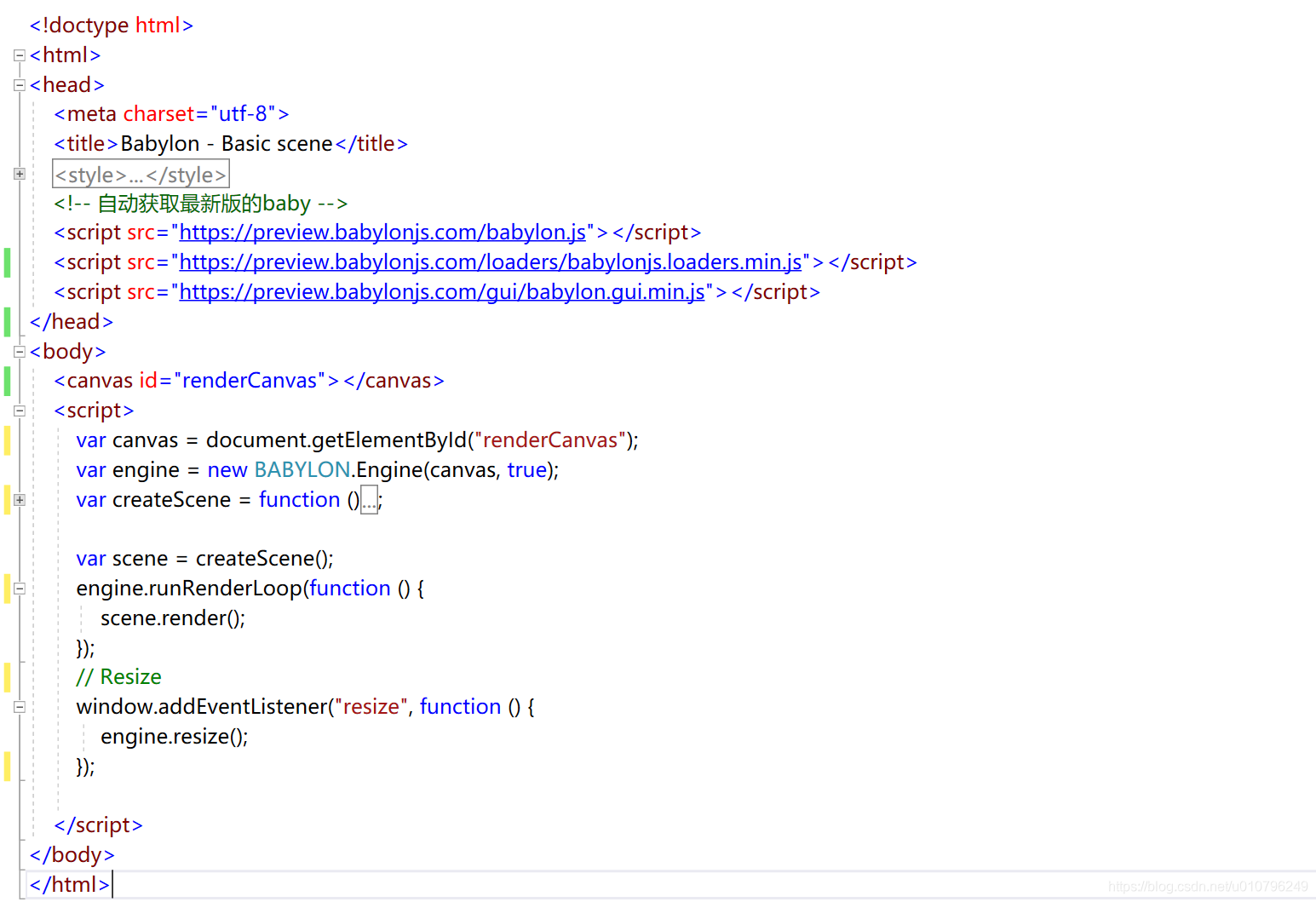
Task: Click the var createScene declaration text
Action: click(x=153, y=500)
